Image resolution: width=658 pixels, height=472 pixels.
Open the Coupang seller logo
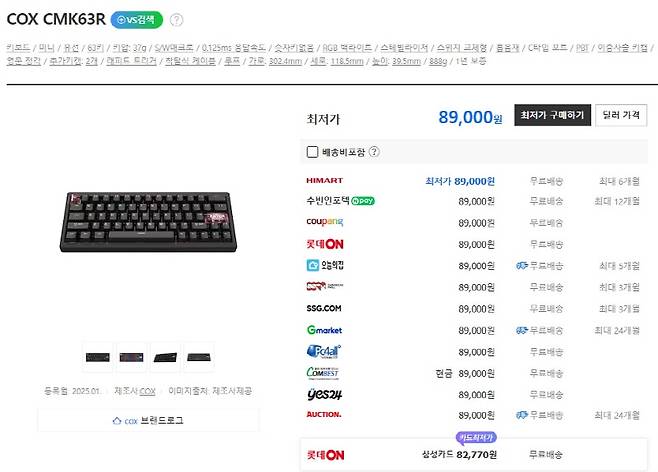tap(324, 222)
